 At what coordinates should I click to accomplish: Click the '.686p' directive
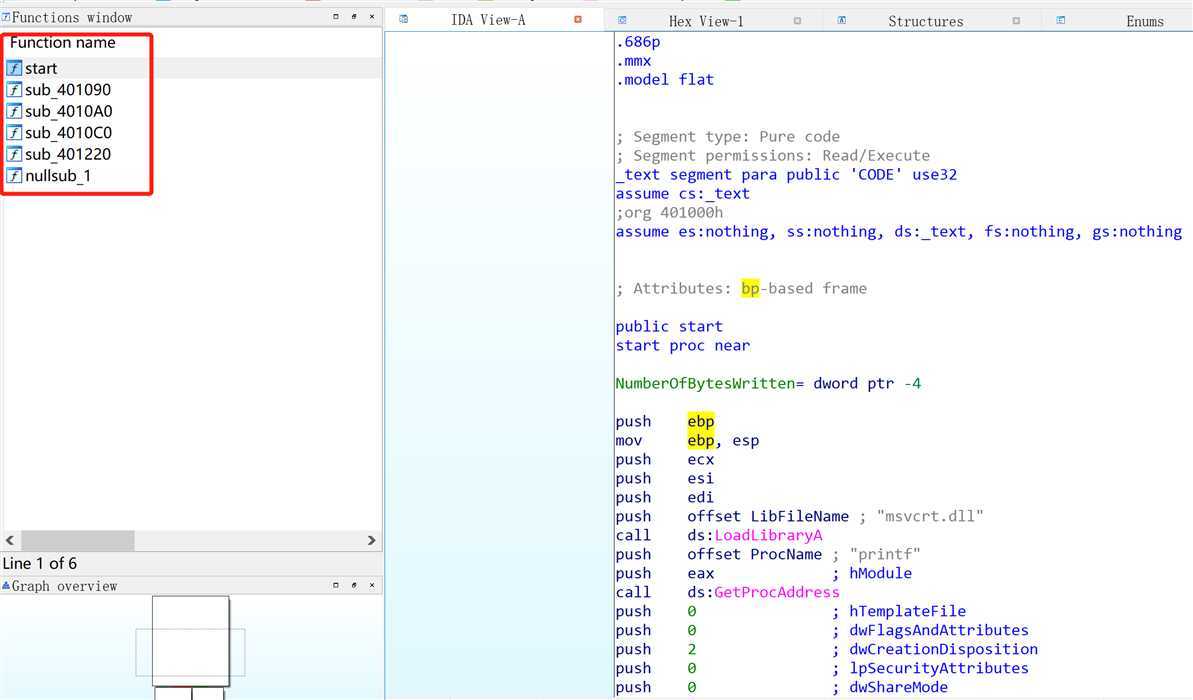(x=638, y=43)
